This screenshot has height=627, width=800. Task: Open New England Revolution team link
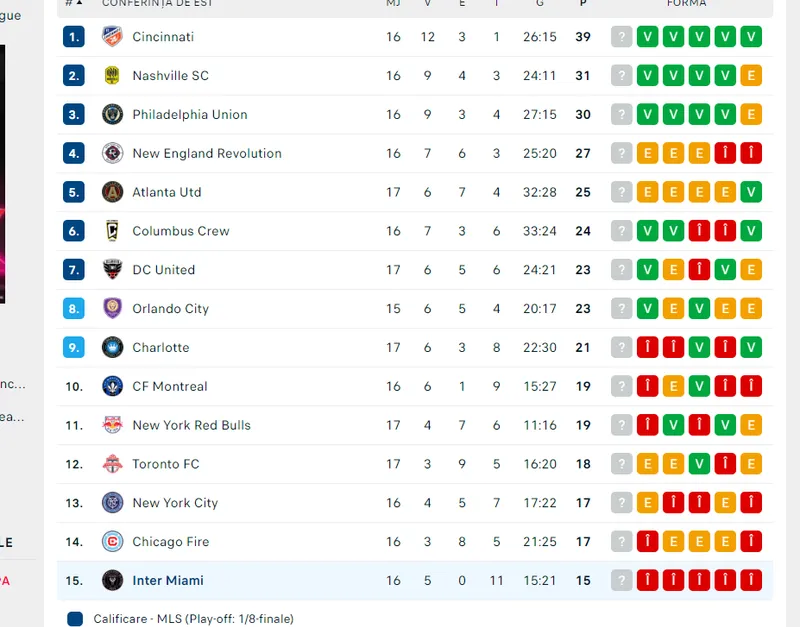click(x=207, y=153)
